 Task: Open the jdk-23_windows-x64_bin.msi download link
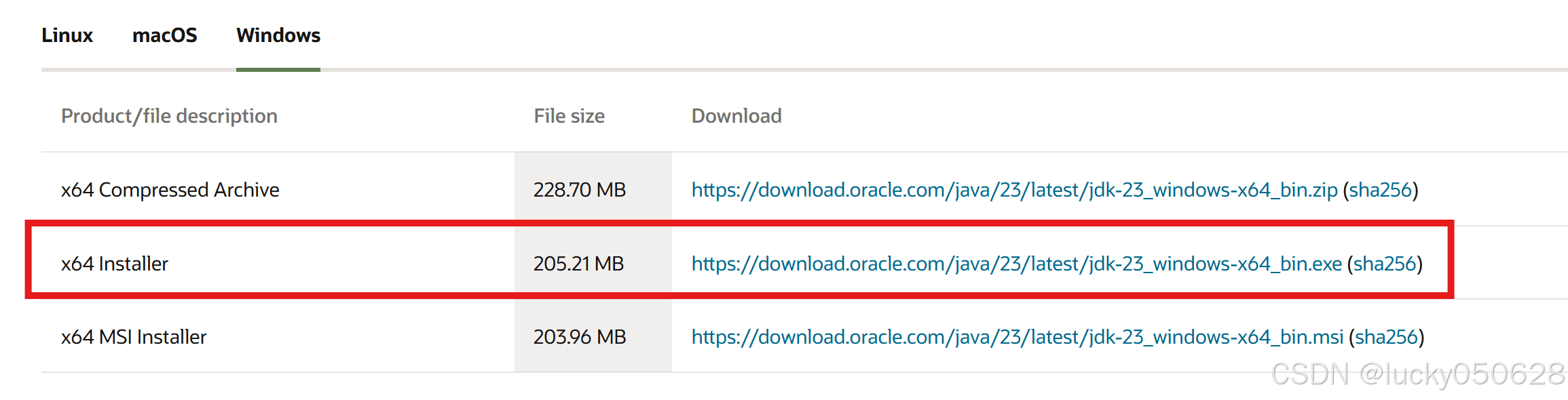(1018, 337)
